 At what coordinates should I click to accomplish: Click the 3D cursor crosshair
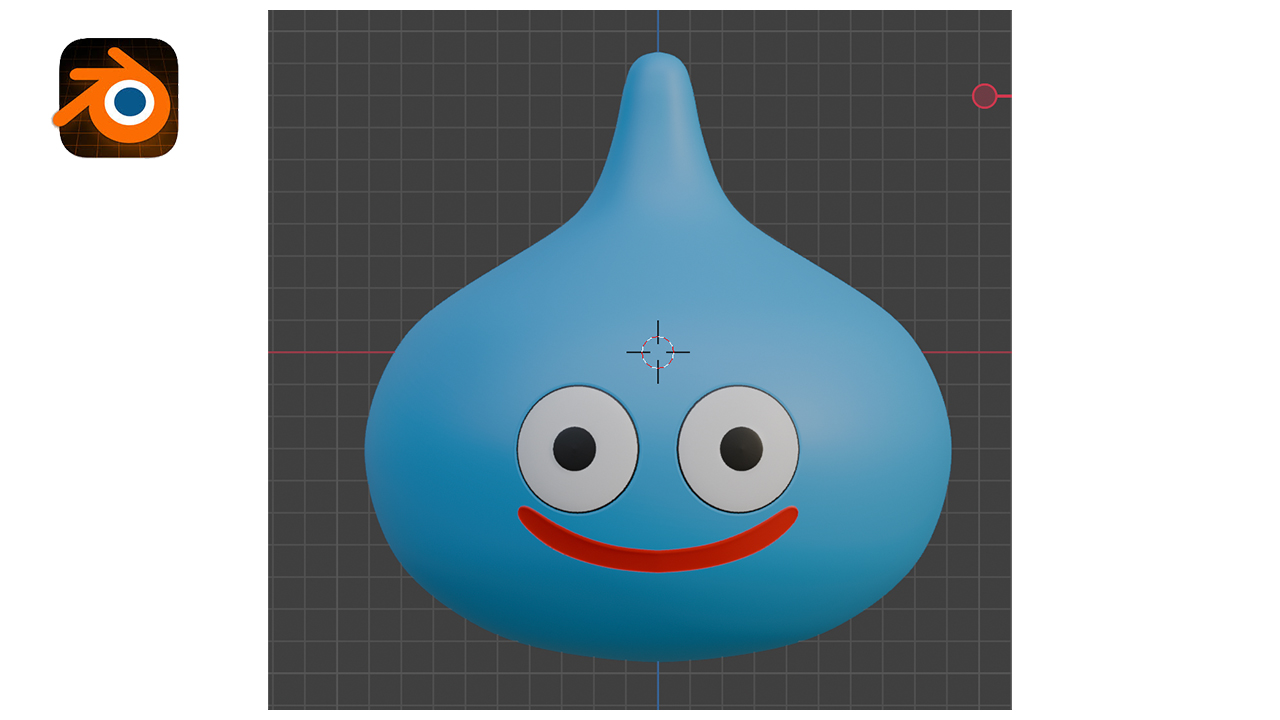tap(658, 352)
